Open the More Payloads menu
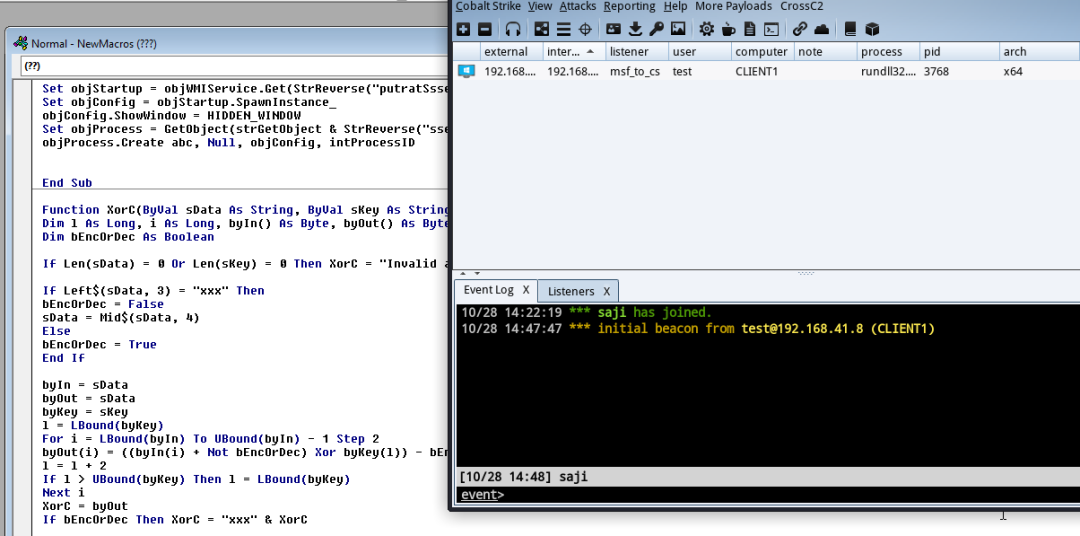 pos(734,6)
